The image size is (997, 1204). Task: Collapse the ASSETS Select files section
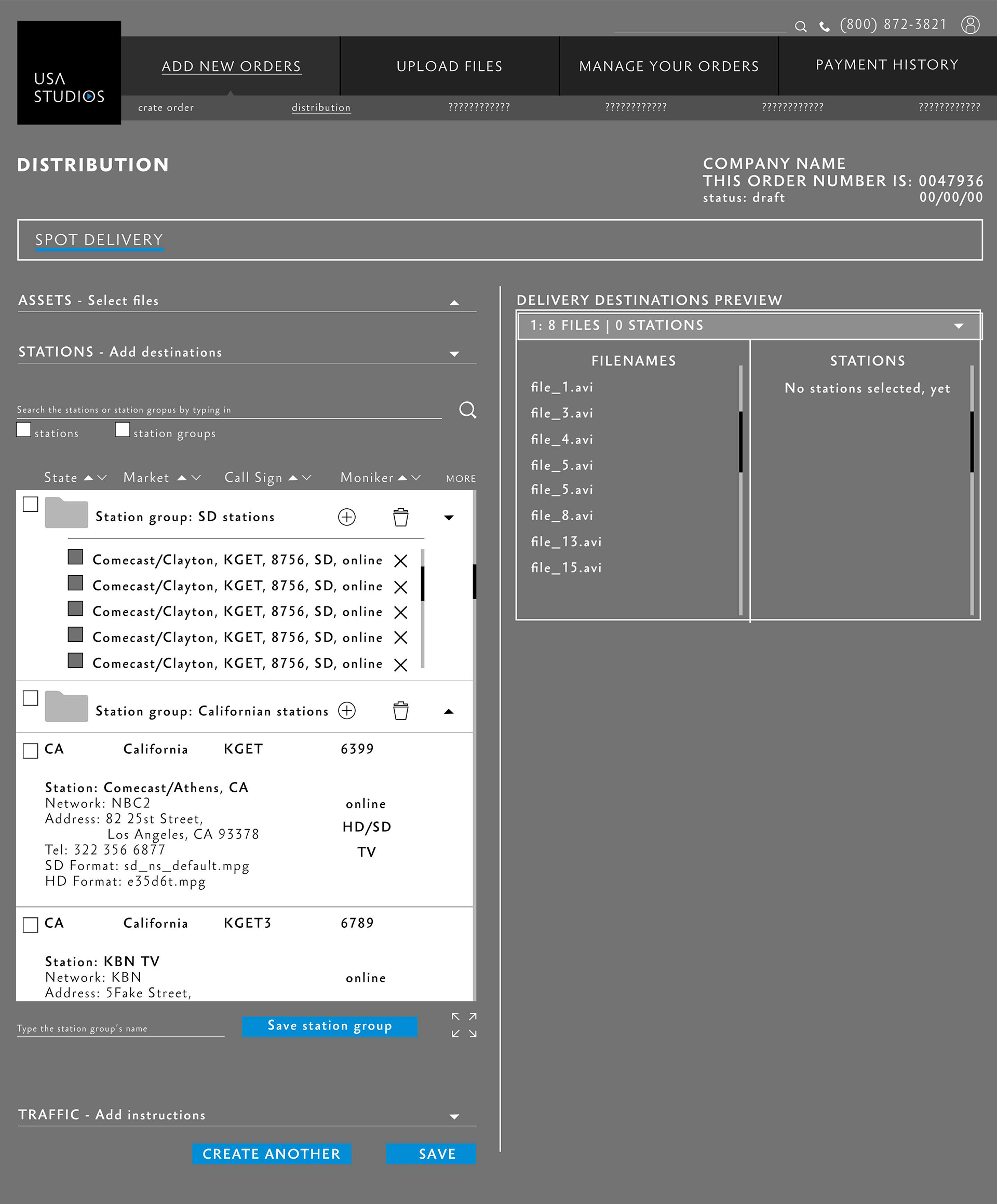[454, 302]
